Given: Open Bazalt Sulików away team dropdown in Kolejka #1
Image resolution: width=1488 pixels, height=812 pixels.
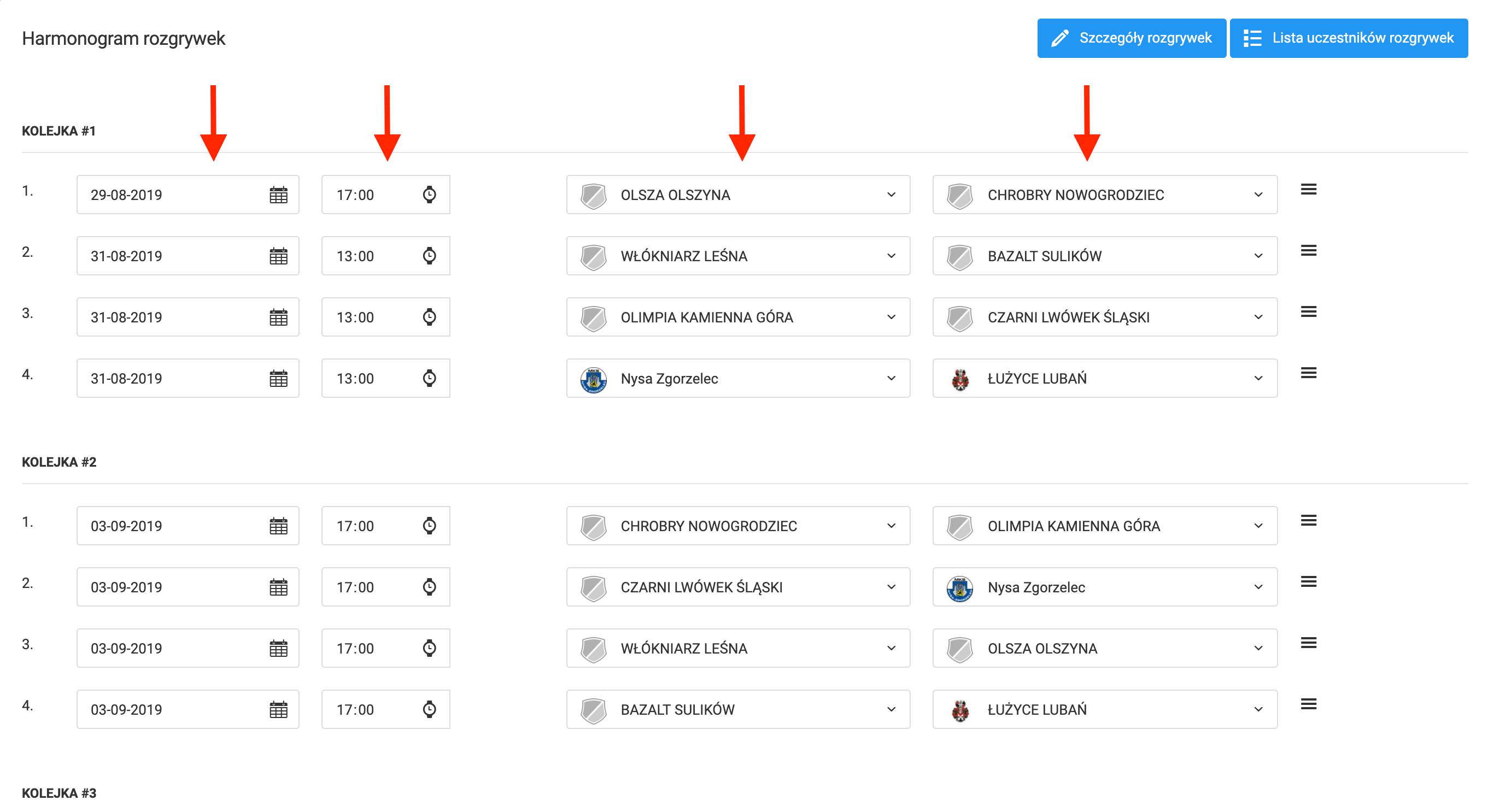Looking at the screenshot, I should point(1258,256).
